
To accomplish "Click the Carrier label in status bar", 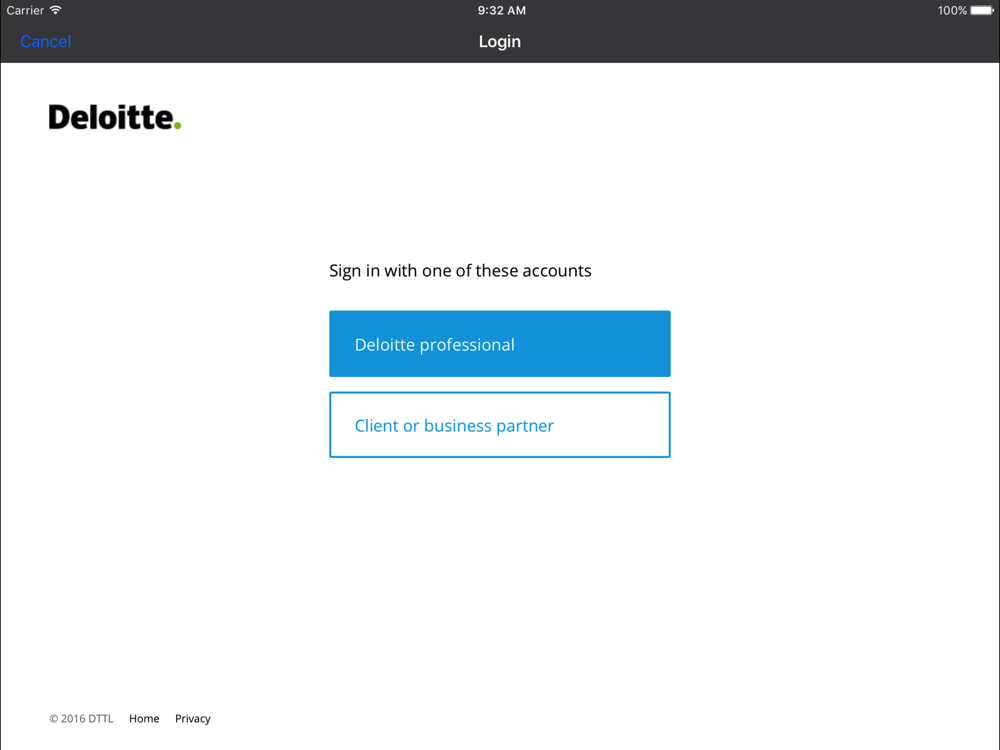I will coord(26,10).
